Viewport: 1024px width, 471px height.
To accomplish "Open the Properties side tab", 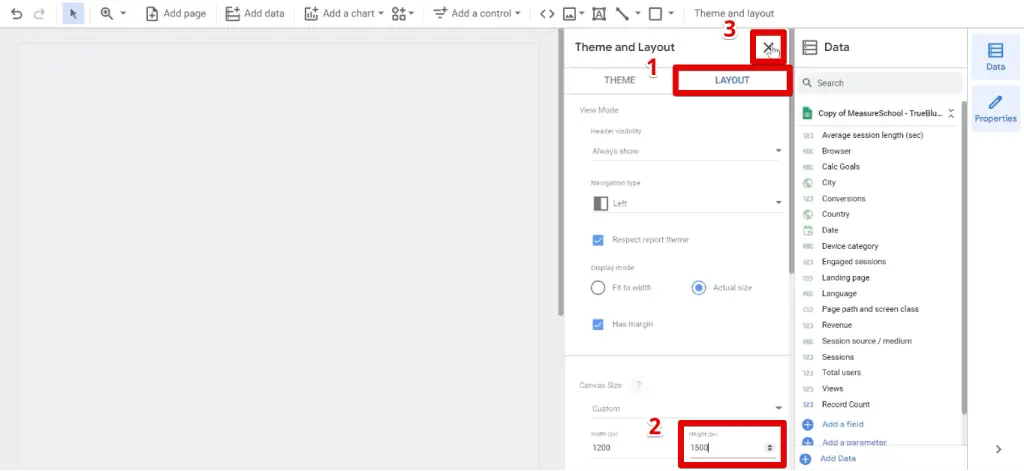I will point(995,109).
